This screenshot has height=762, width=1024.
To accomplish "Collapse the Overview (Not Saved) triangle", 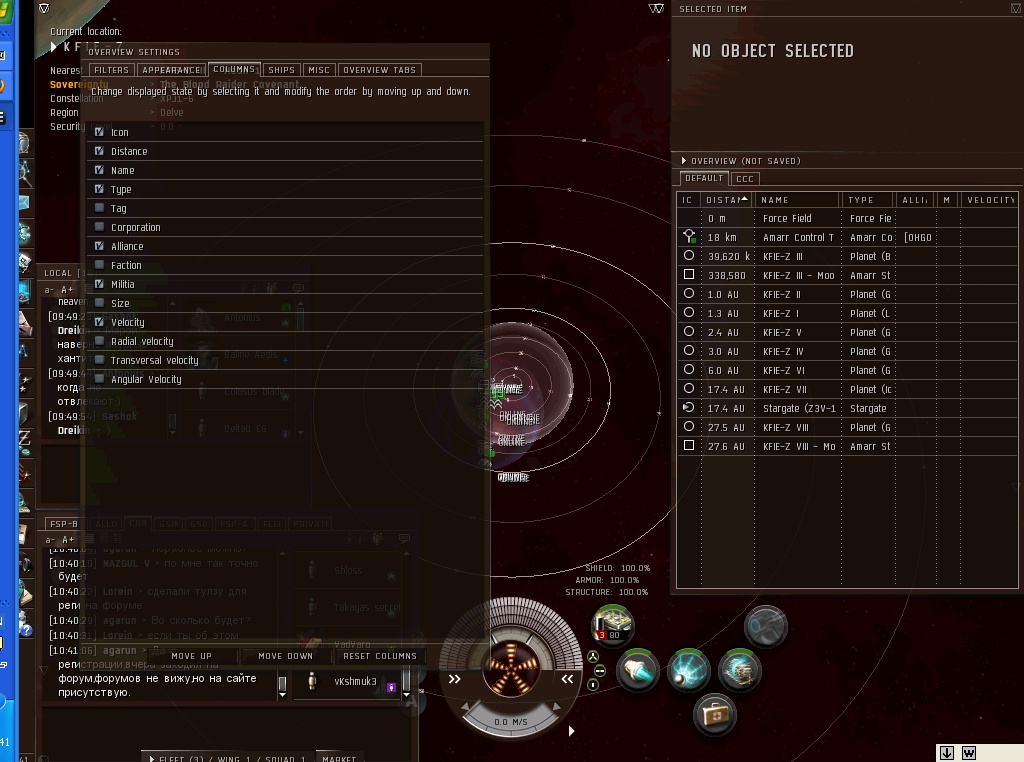I will [684, 161].
